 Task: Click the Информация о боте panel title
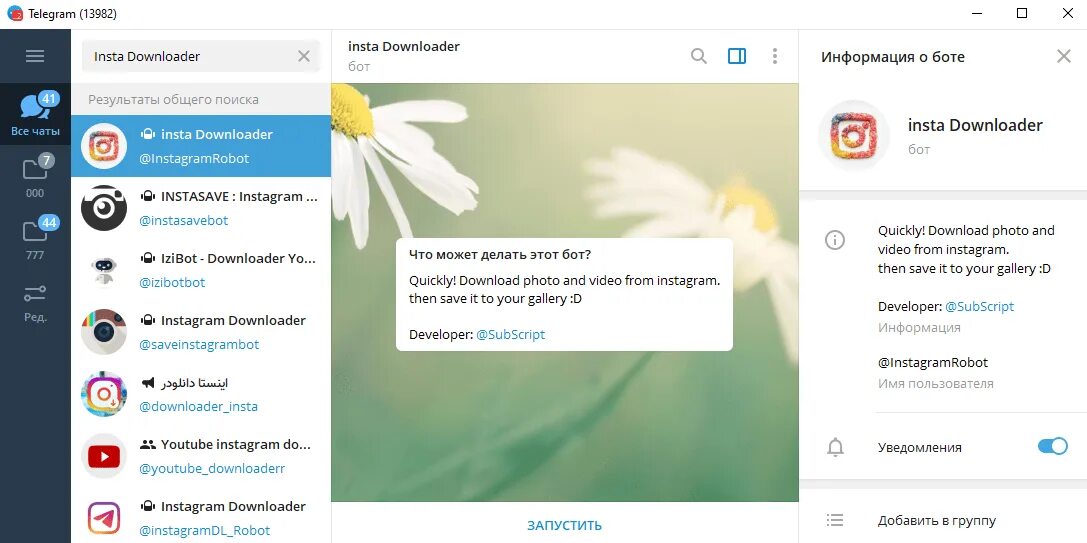pyautogui.click(x=893, y=57)
